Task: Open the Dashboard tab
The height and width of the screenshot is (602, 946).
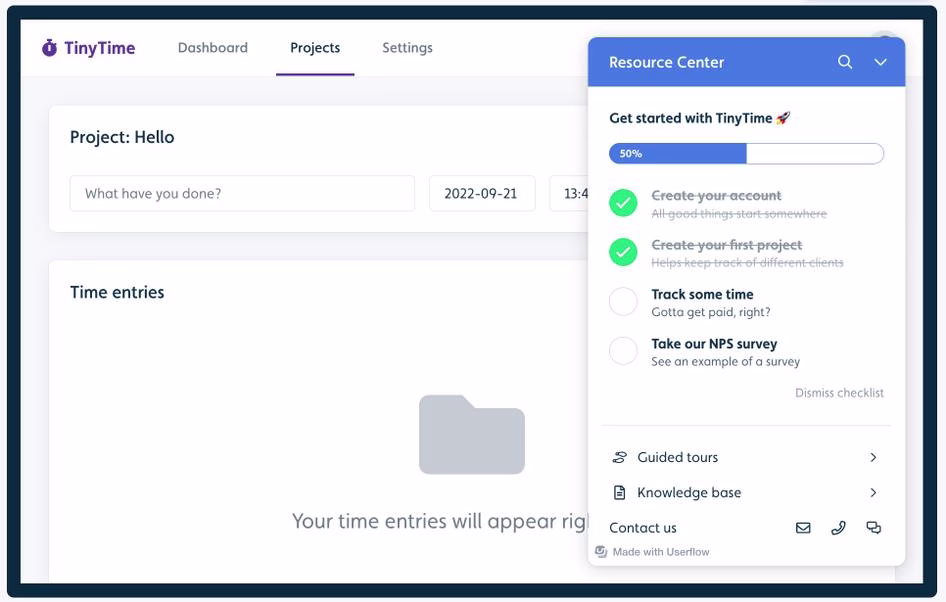Action: point(213,48)
